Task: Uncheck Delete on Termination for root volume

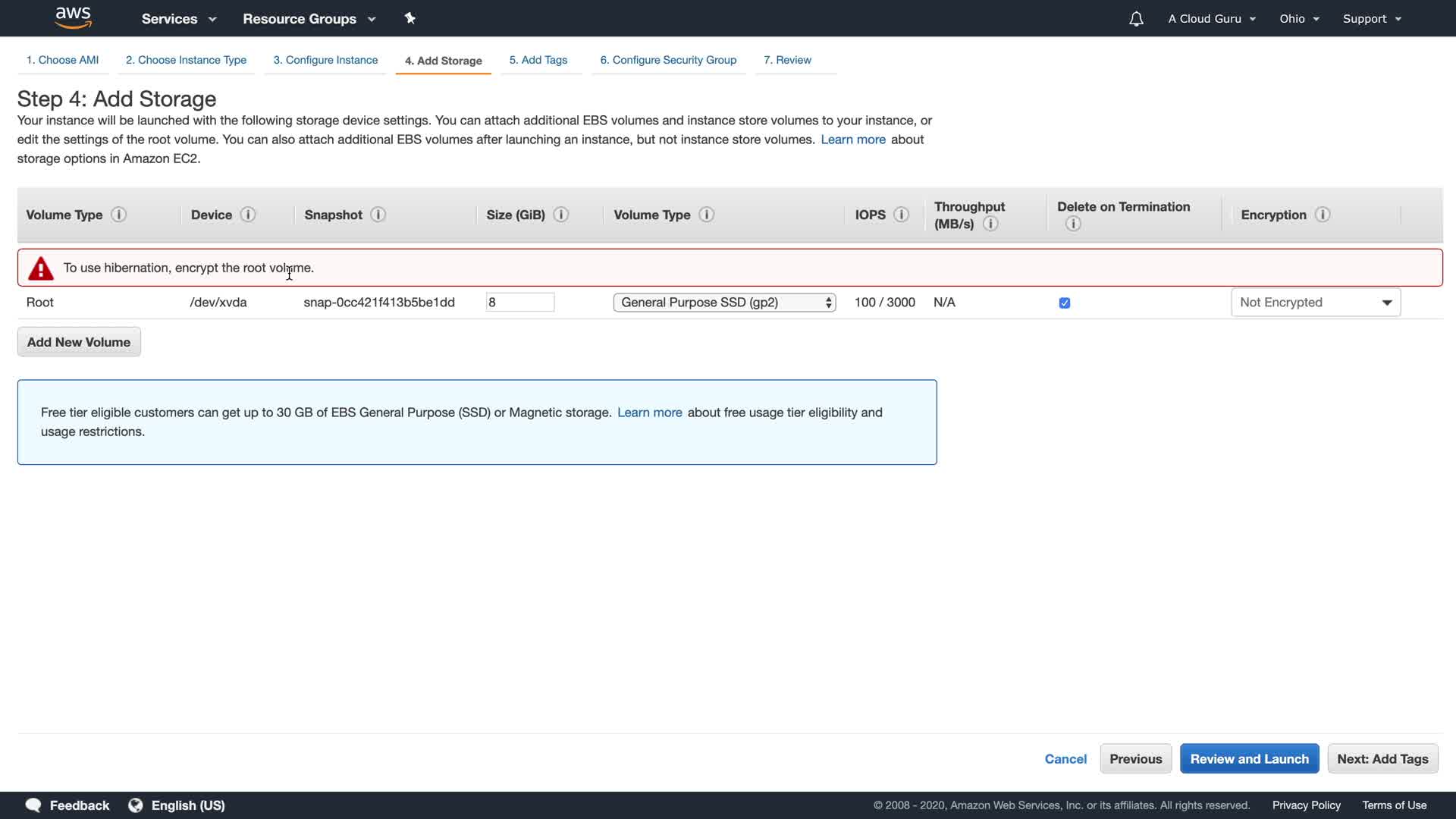Action: (x=1065, y=303)
